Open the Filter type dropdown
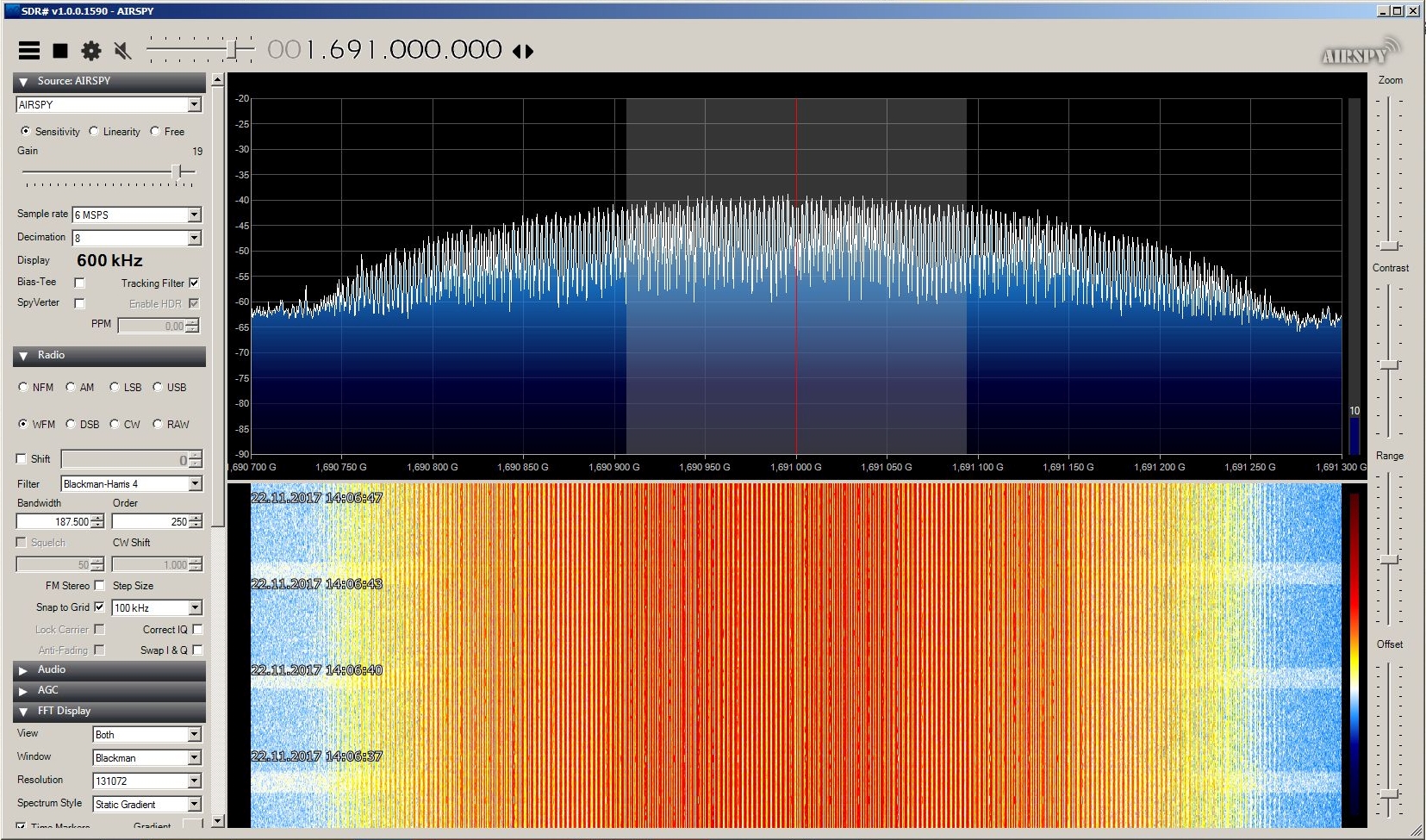The height and width of the screenshot is (840, 1426). (x=131, y=484)
